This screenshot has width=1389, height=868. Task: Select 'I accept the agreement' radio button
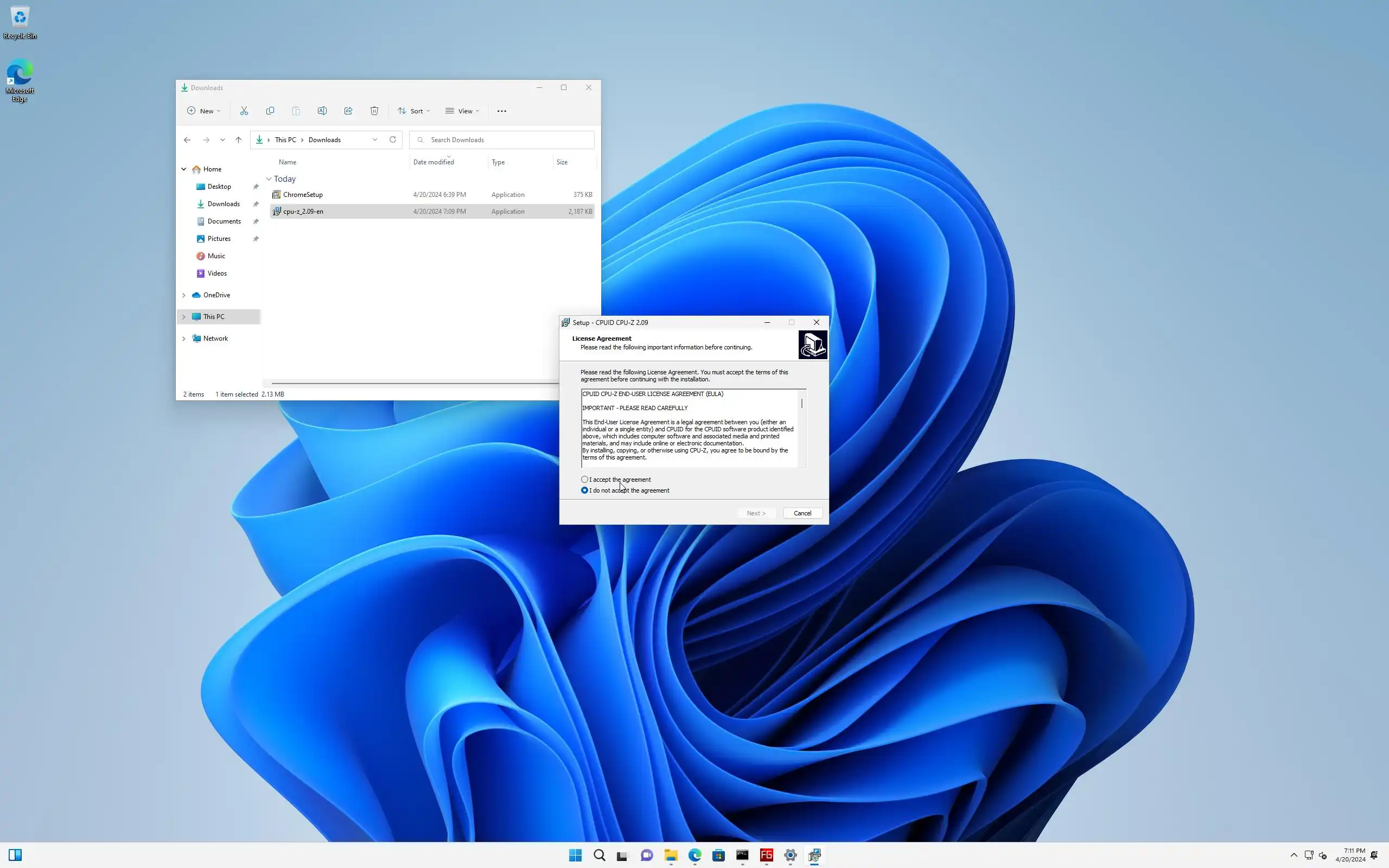point(584,480)
